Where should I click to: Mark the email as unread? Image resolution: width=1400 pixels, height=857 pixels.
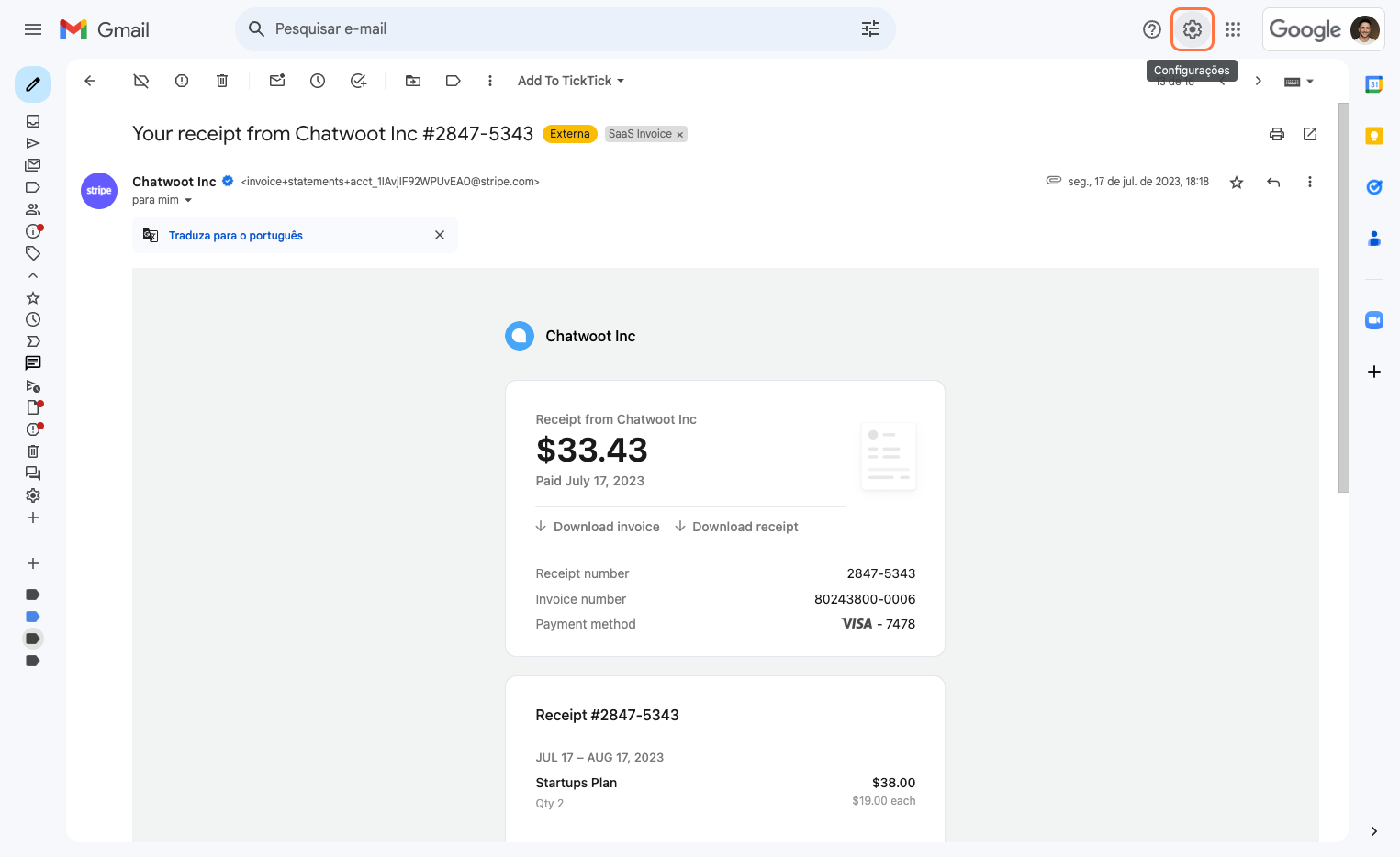[277, 81]
